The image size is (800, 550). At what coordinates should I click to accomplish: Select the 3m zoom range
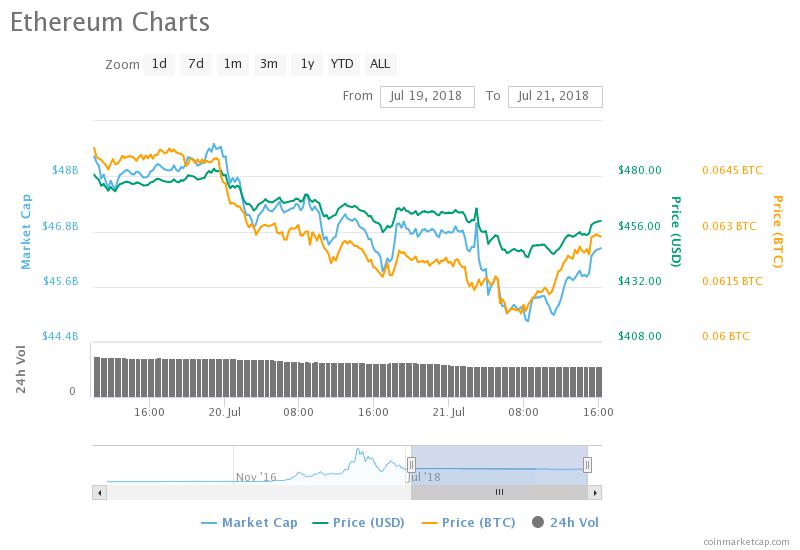click(x=269, y=64)
